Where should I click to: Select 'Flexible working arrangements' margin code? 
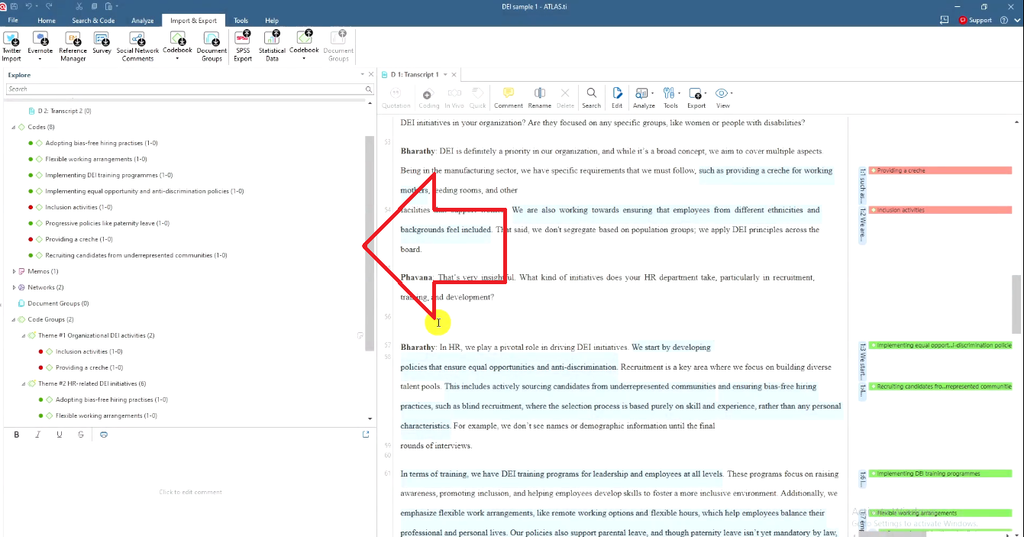(940, 513)
